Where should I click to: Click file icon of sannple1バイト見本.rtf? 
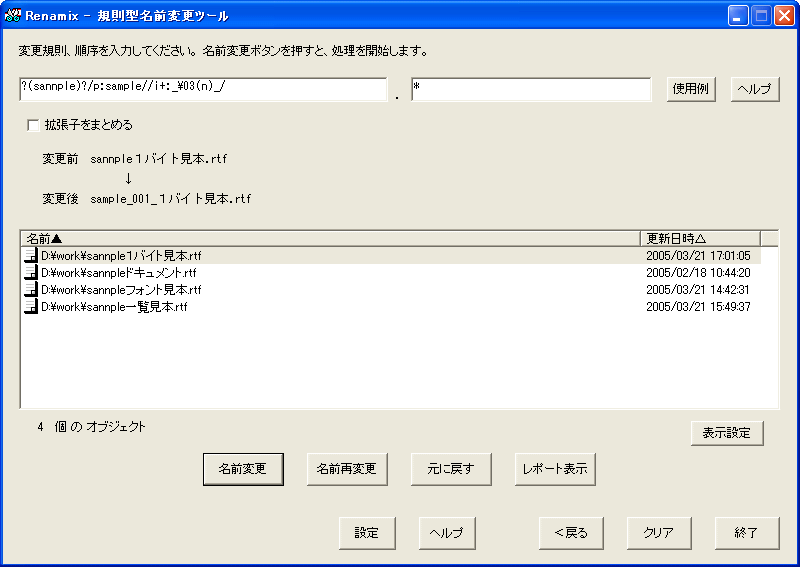pos(31,256)
